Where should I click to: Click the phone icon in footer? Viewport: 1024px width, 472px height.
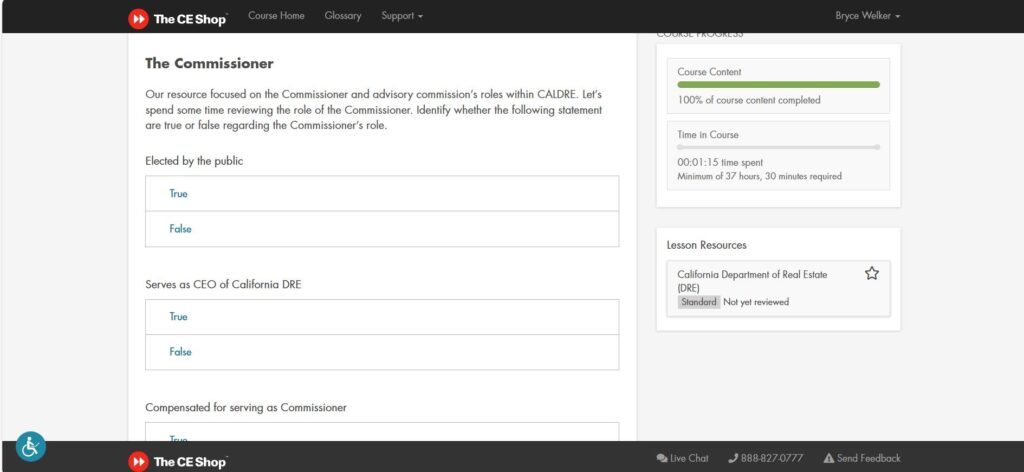[x=733, y=458]
